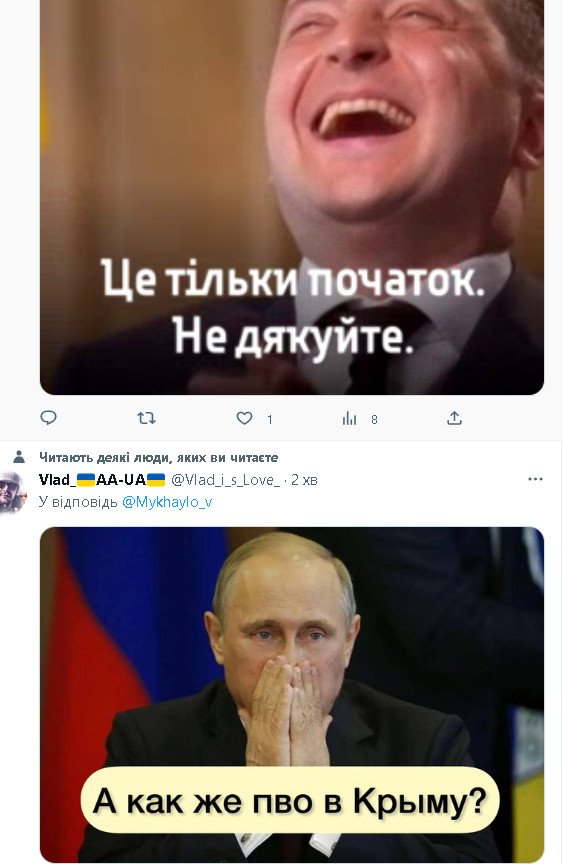Screen dimensions: 563x864
Task: Click the Ukrainian flag emoji after 'Vlad_'
Action: (85, 480)
